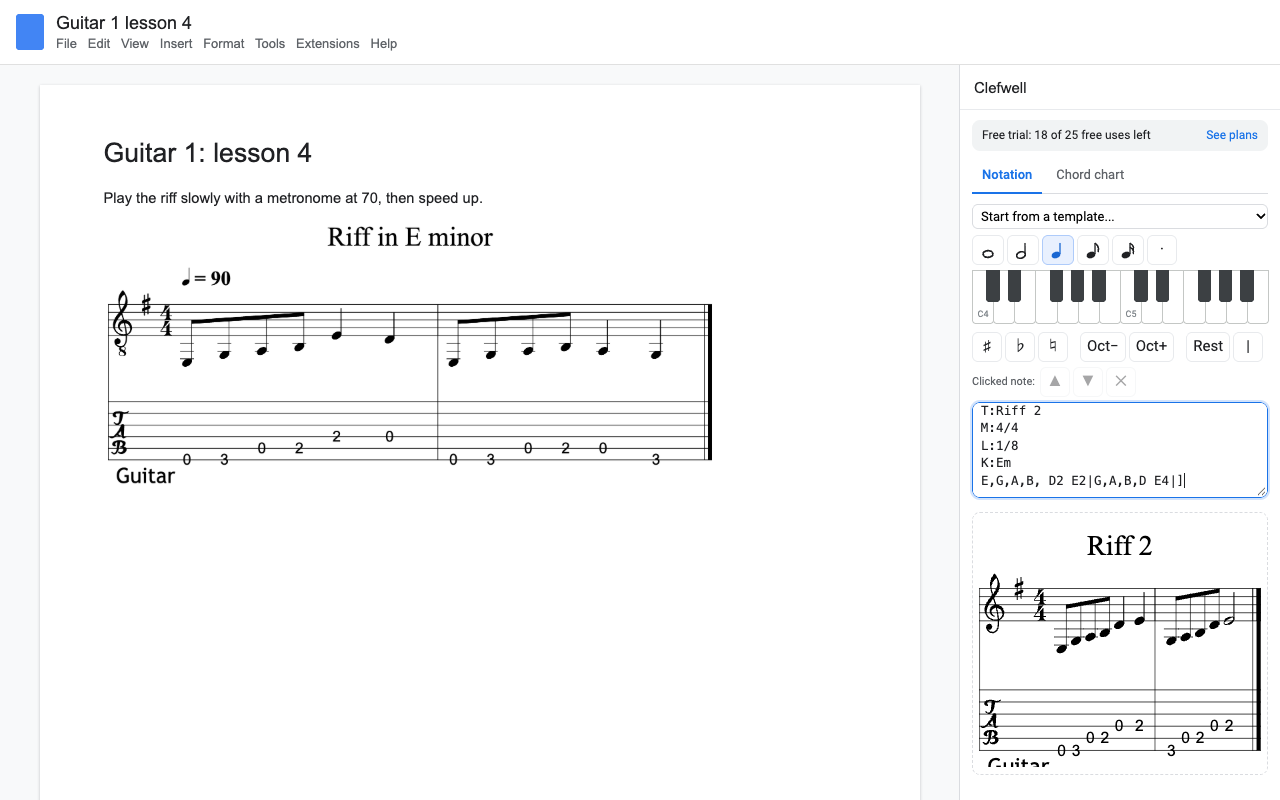Click the 'Riff in E minor' score image

pyautogui.click(x=410, y=355)
